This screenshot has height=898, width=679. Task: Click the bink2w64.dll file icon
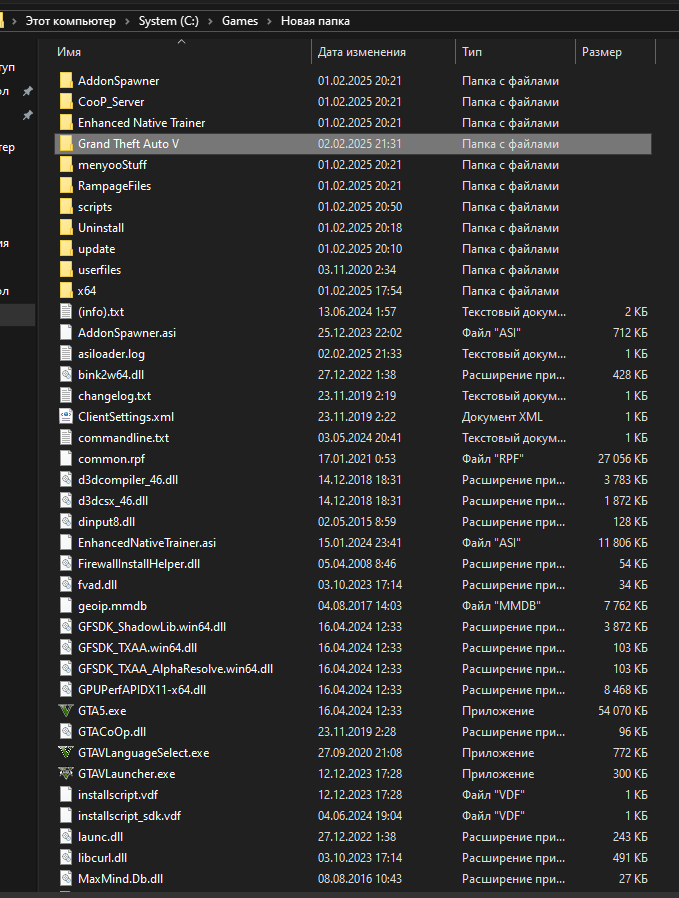pos(66,375)
